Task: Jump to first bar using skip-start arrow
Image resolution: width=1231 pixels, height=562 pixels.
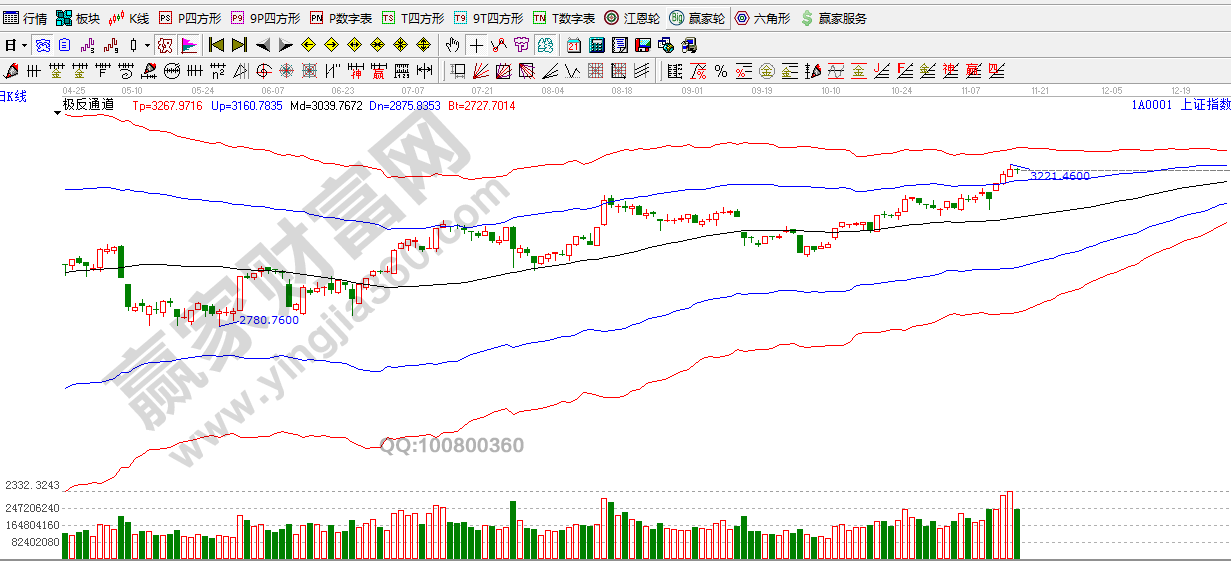Action: pyautogui.click(x=215, y=45)
